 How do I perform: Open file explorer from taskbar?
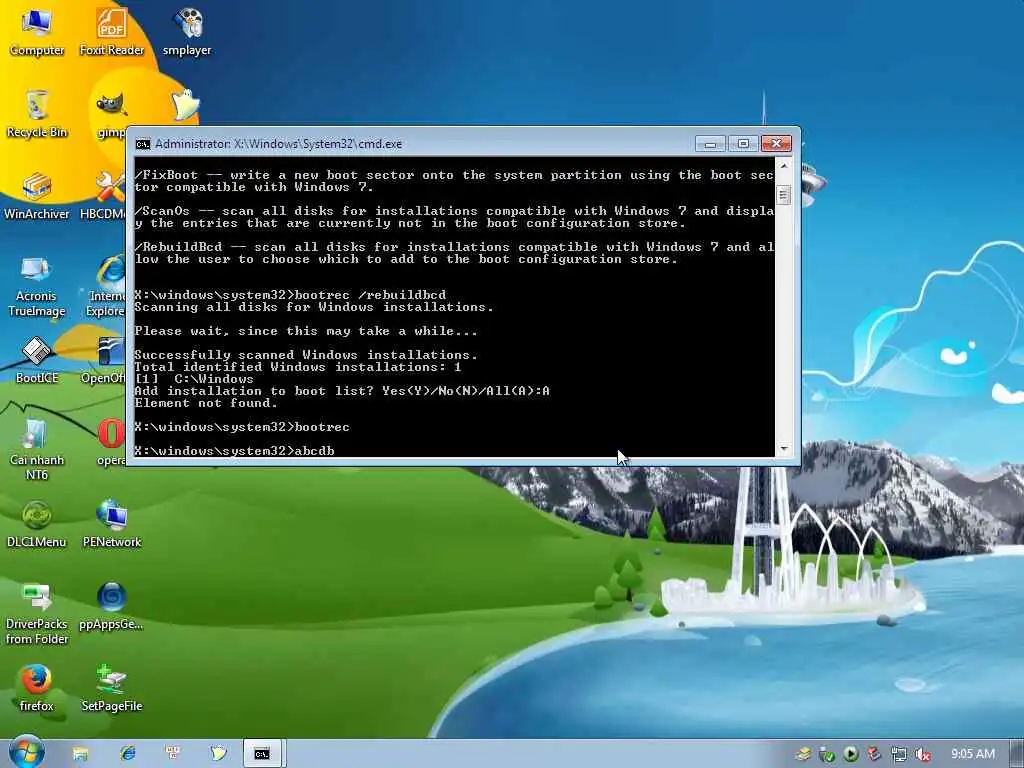coord(80,754)
